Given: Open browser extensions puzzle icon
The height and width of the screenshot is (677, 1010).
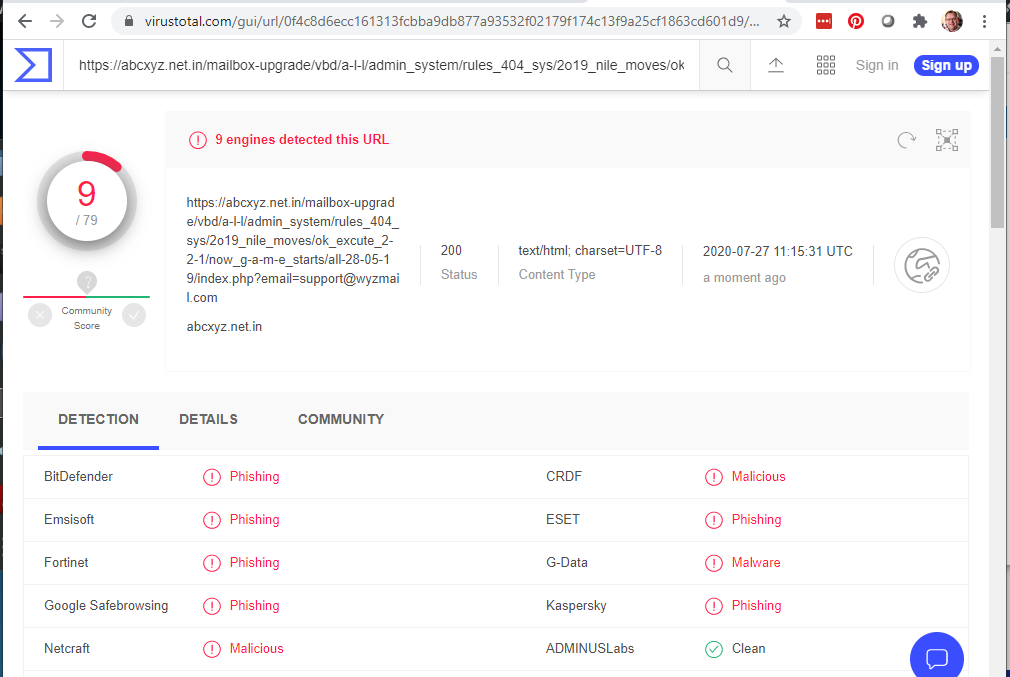Looking at the screenshot, I should pos(920,21).
